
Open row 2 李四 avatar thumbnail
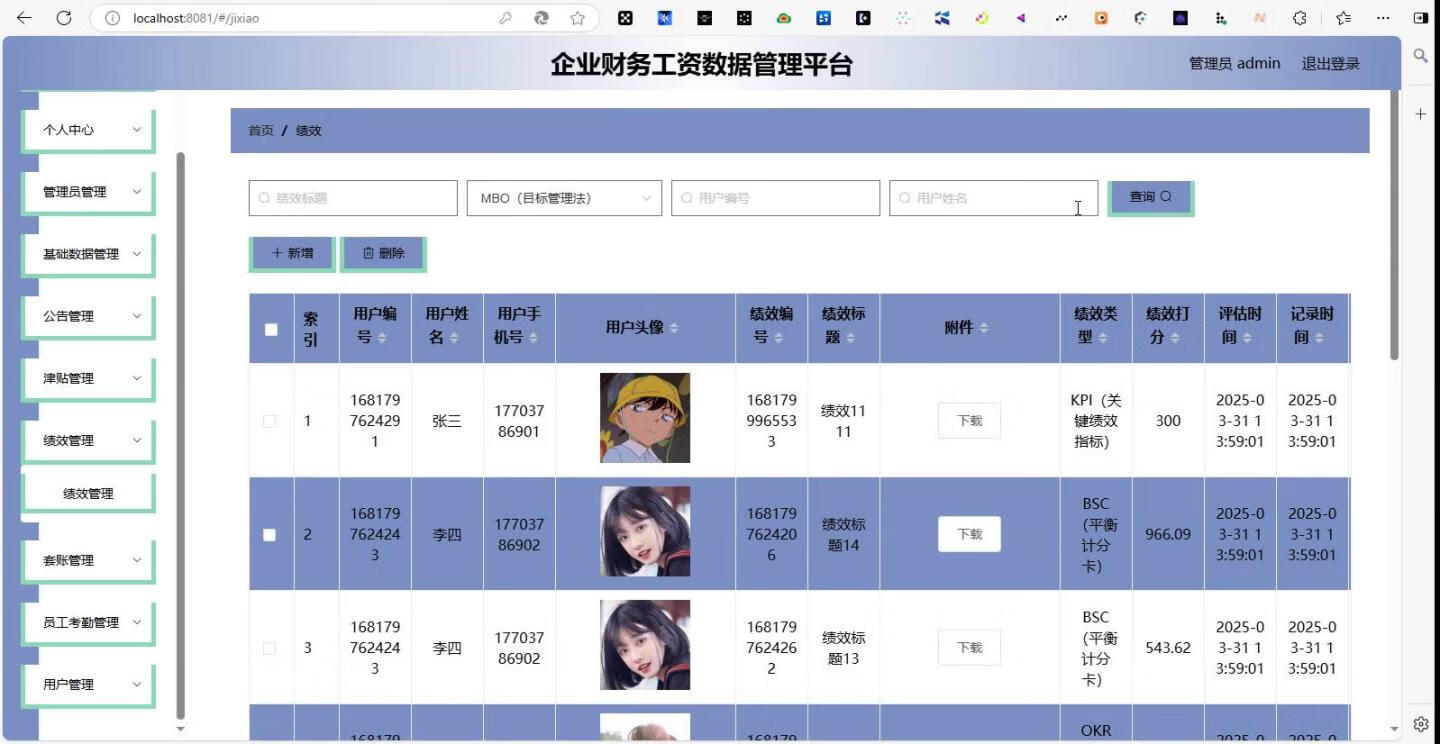[x=645, y=531]
